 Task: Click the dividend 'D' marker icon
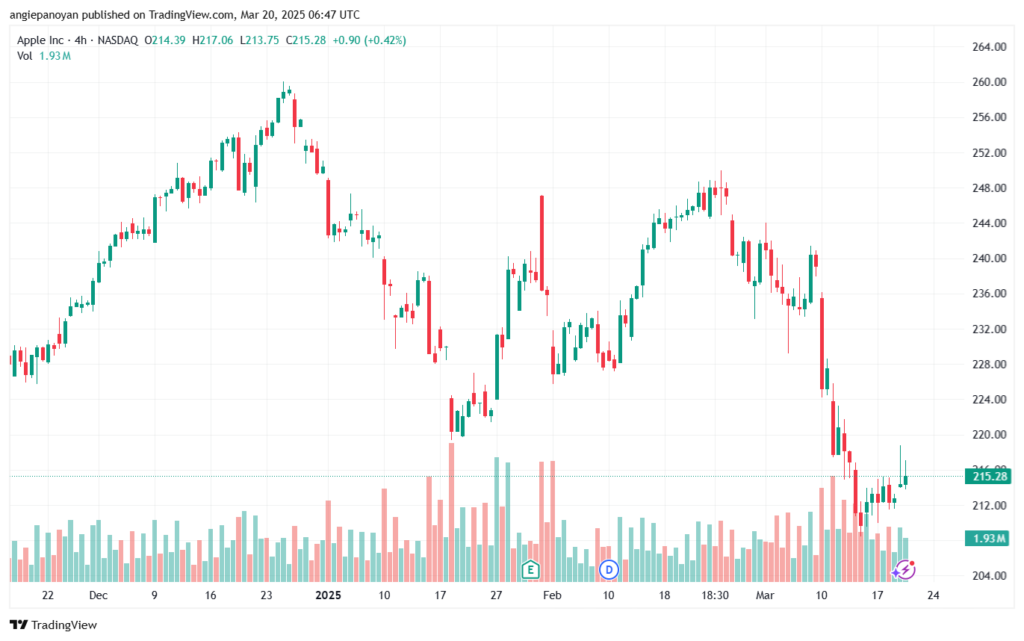609,570
